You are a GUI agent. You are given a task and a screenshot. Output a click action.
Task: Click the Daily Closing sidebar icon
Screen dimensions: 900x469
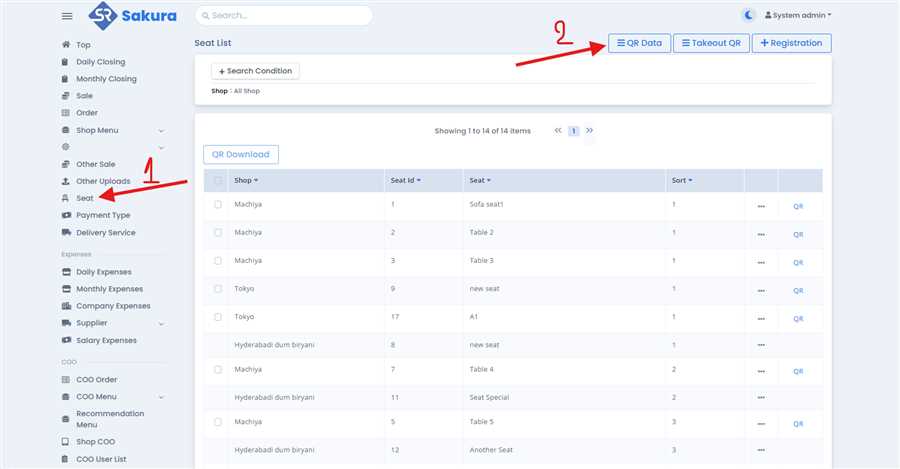(x=66, y=62)
